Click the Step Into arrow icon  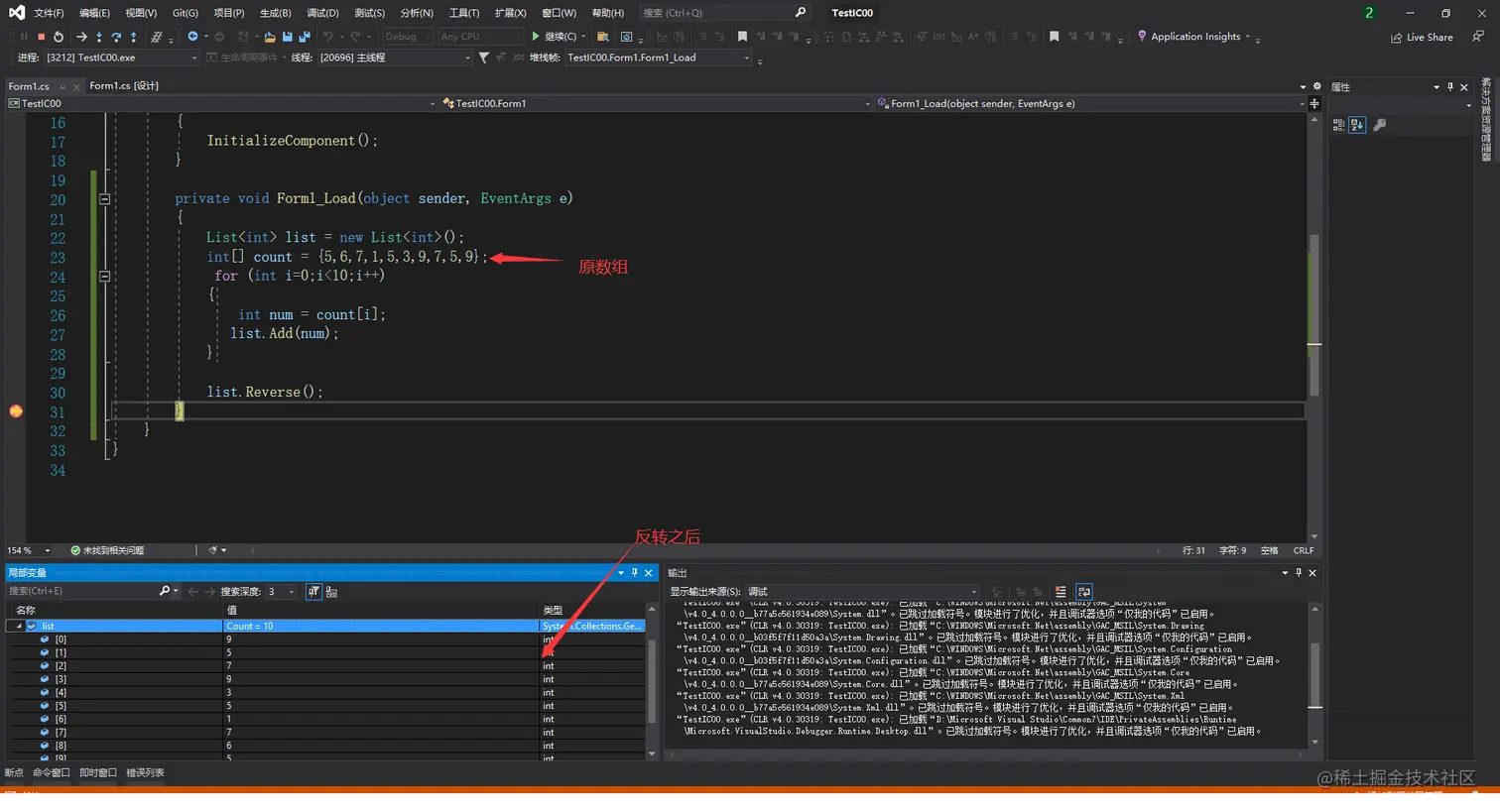pyautogui.click(x=99, y=37)
